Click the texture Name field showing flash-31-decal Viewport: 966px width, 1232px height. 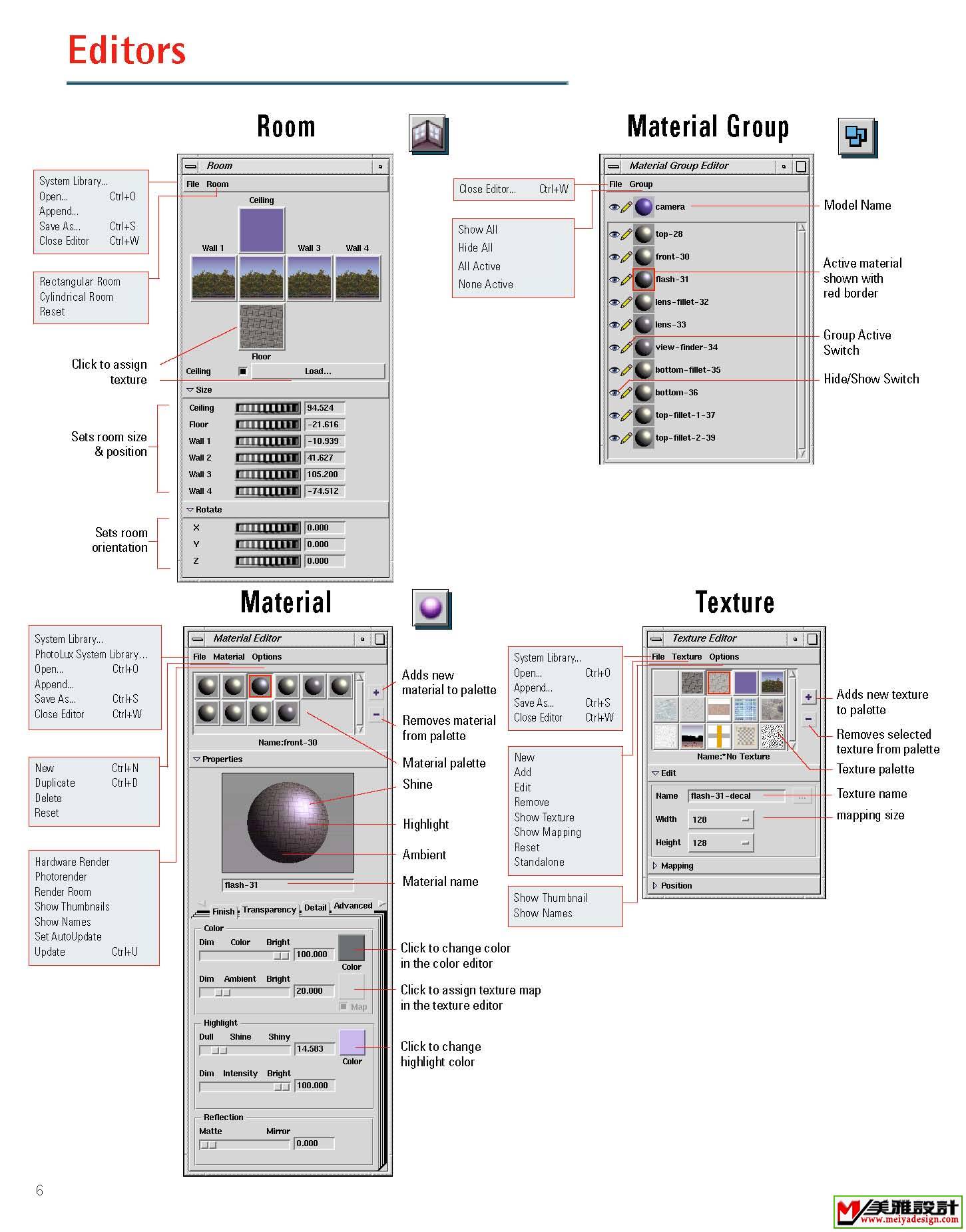(x=737, y=796)
